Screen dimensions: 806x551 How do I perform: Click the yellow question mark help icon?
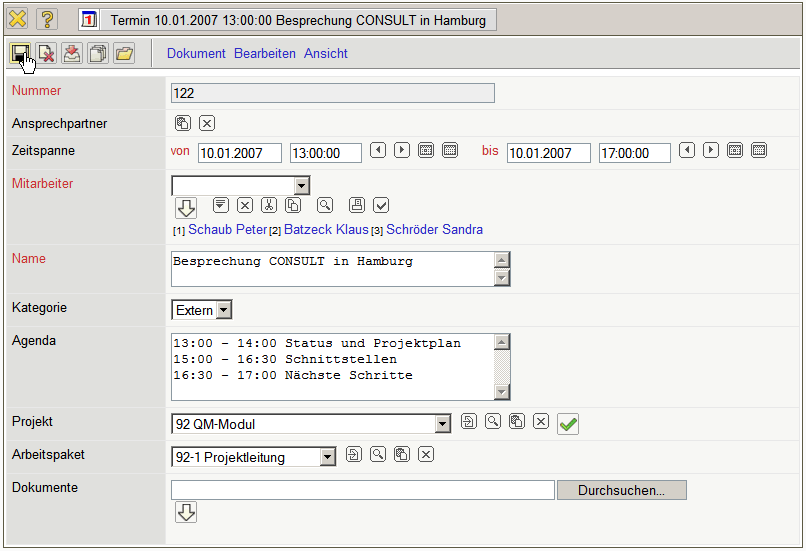pyautogui.click(x=47, y=19)
